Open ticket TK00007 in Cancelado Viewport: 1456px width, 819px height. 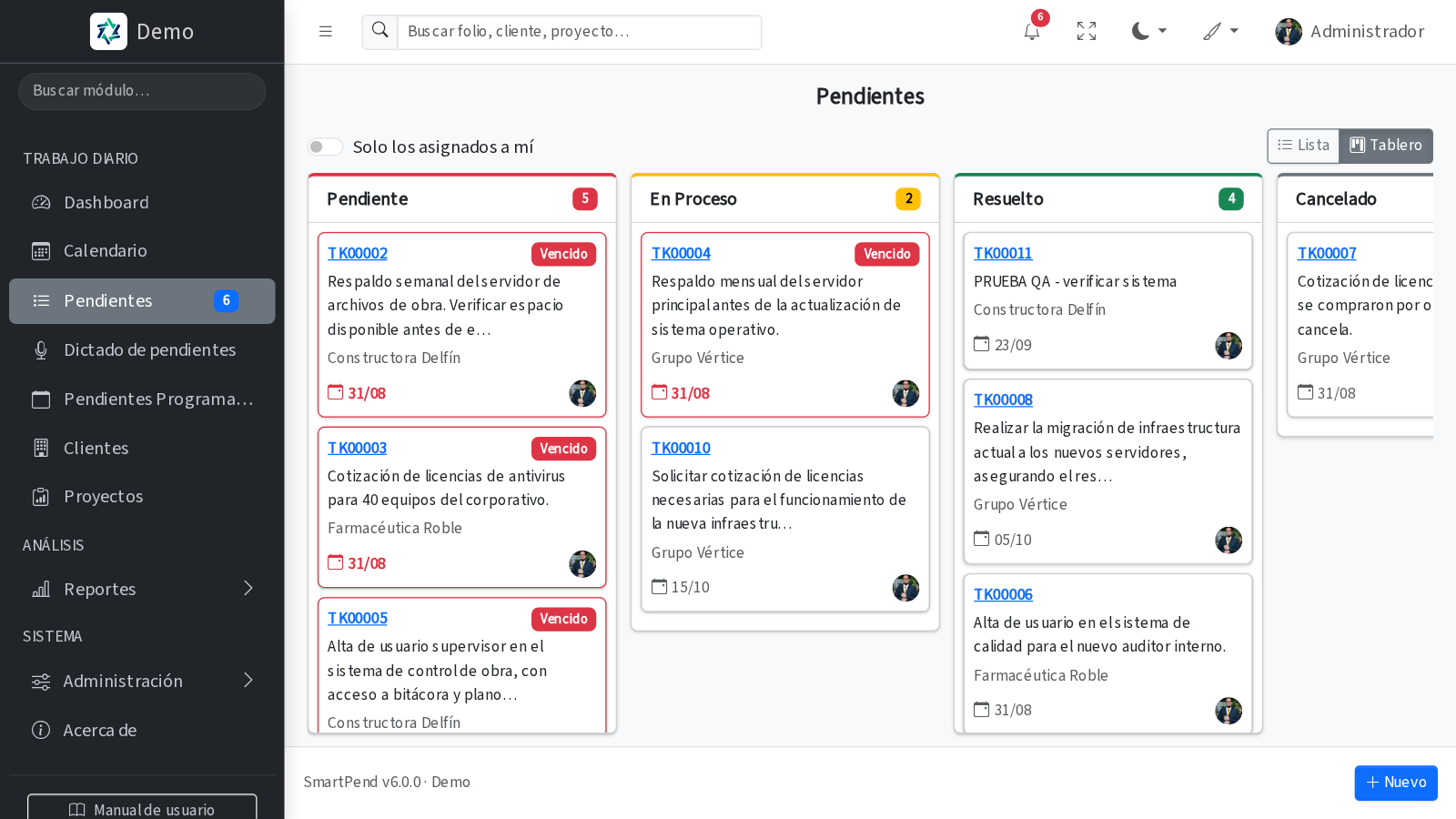(1327, 253)
